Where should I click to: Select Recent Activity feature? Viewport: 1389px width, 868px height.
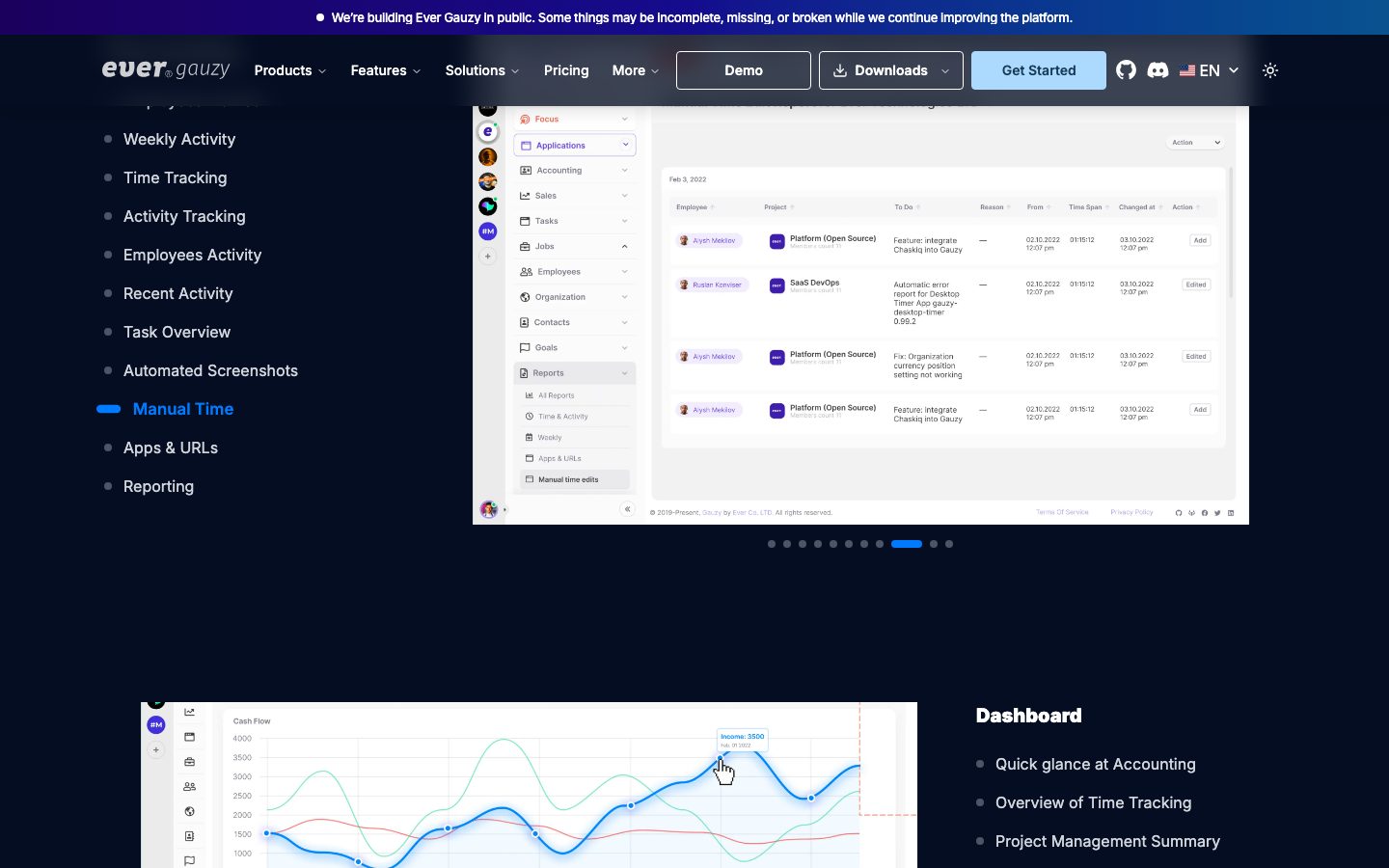pyautogui.click(x=178, y=293)
